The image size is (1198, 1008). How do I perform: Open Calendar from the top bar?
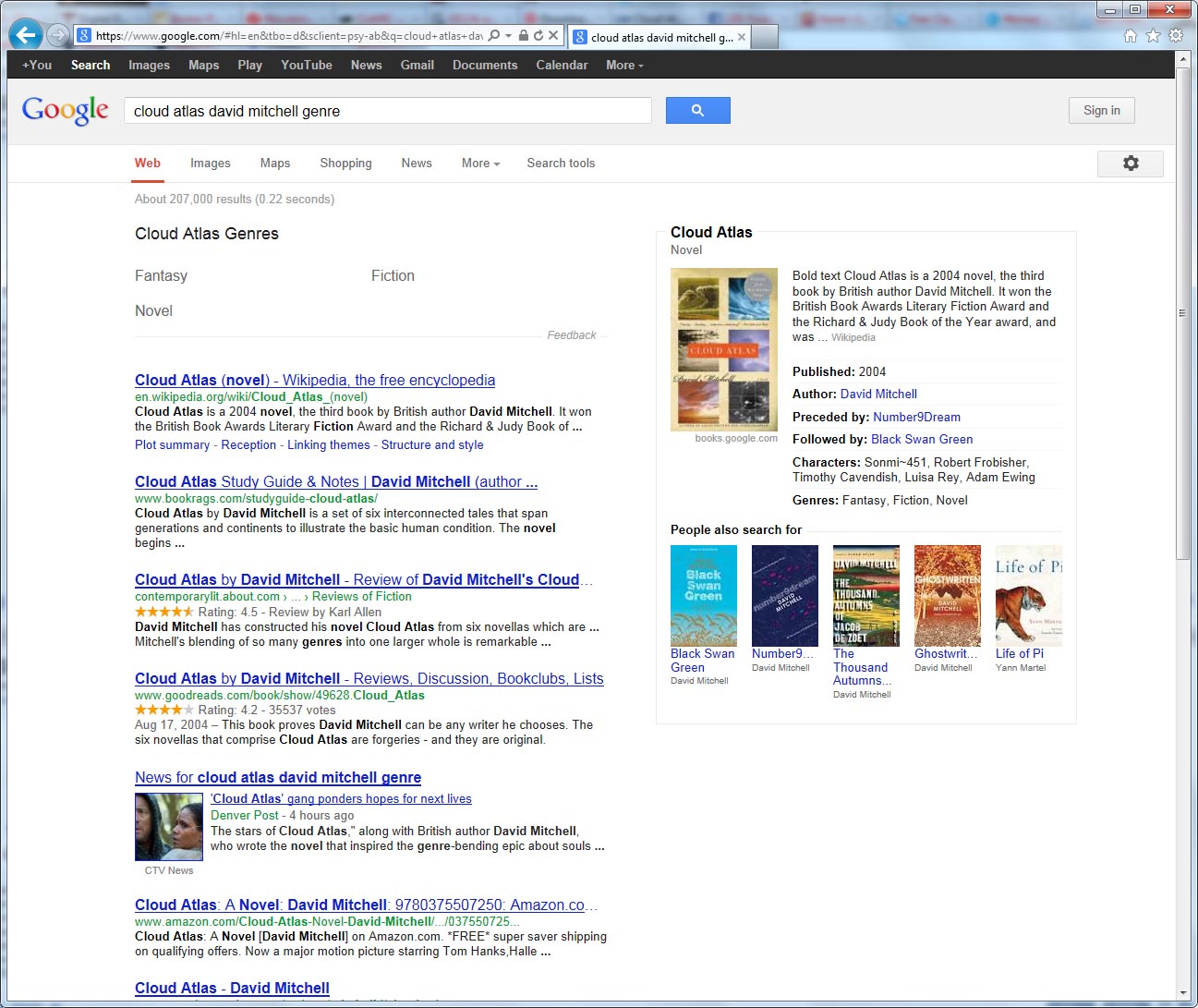[x=562, y=65]
